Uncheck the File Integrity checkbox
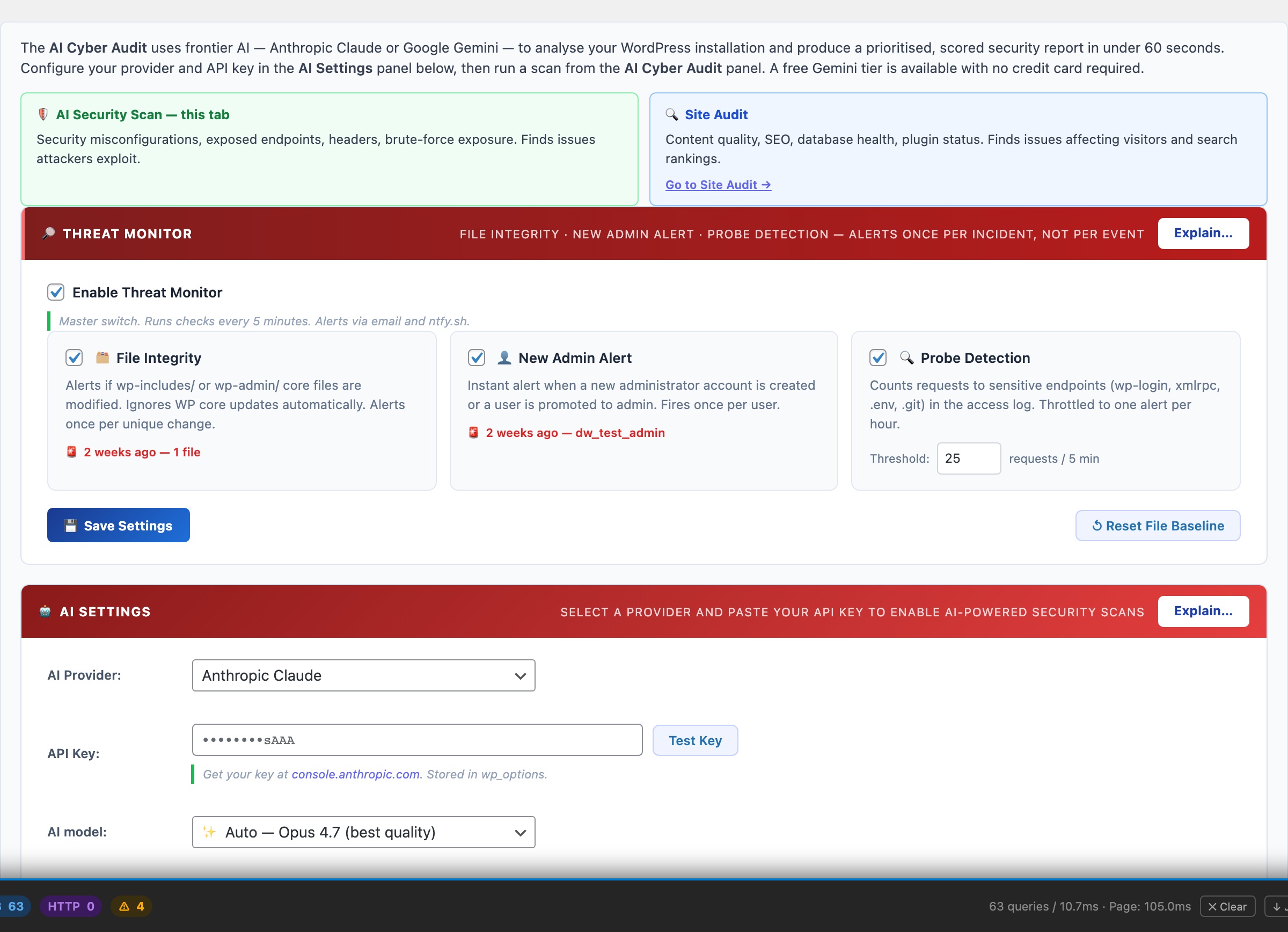The image size is (1288, 932). (75, 358)
